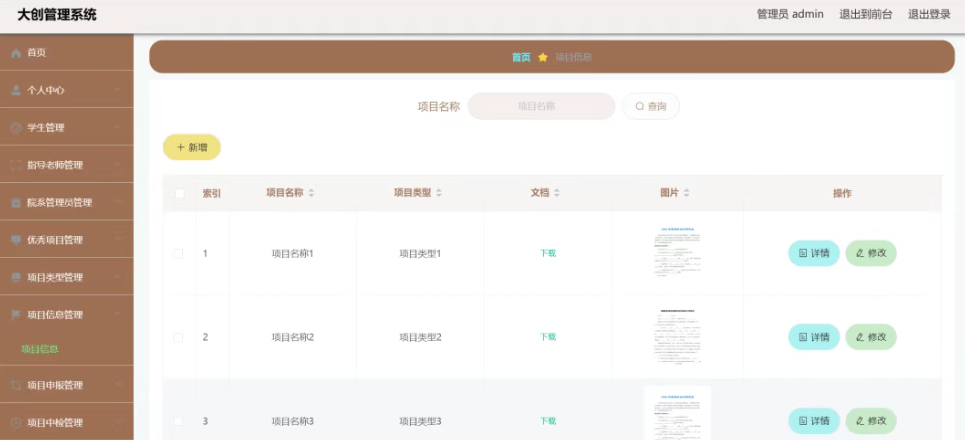Download the document for 项目名称2
This screenshot has height=440, width=965.
pos(548,337)
